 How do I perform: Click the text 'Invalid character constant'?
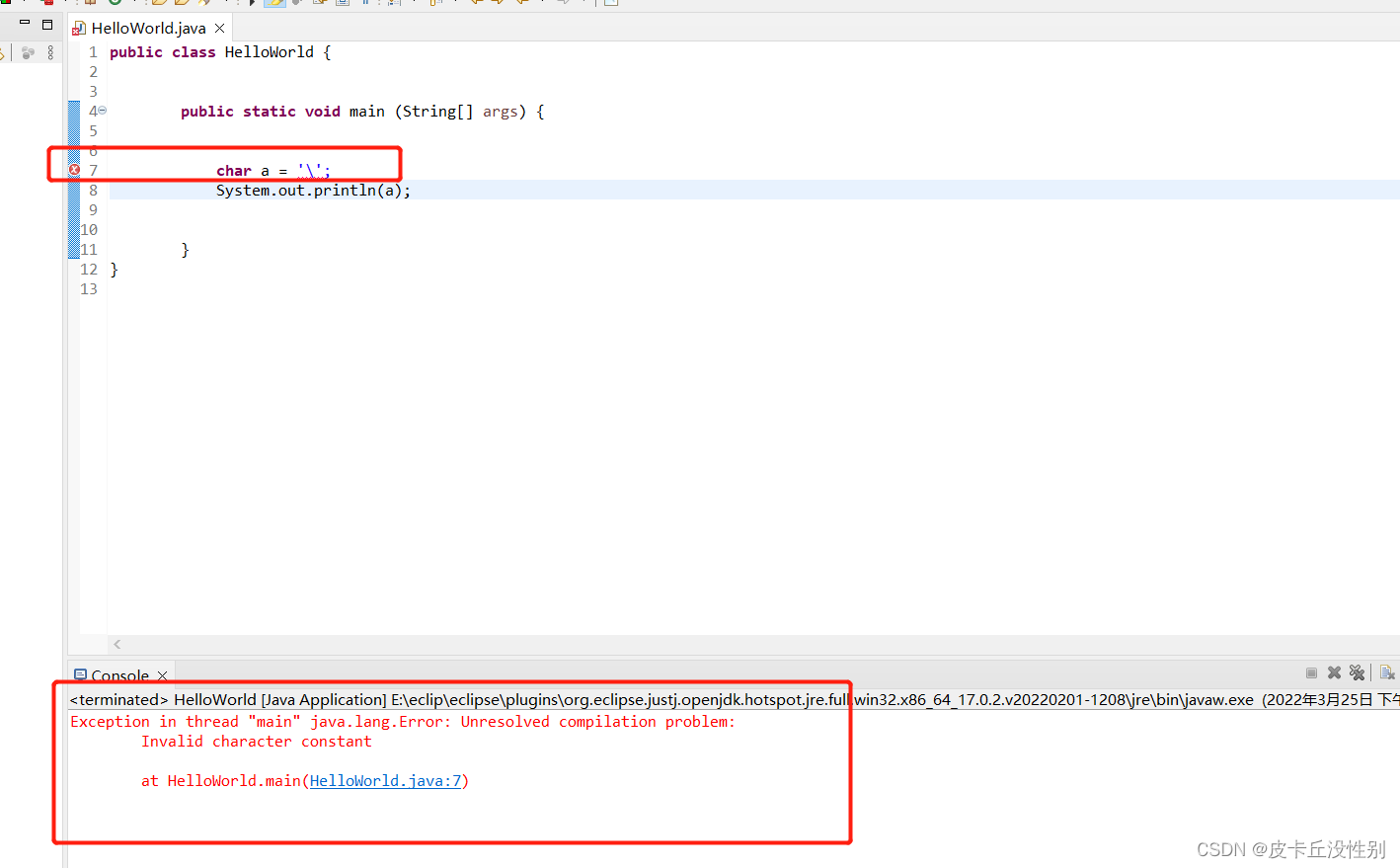257,741
